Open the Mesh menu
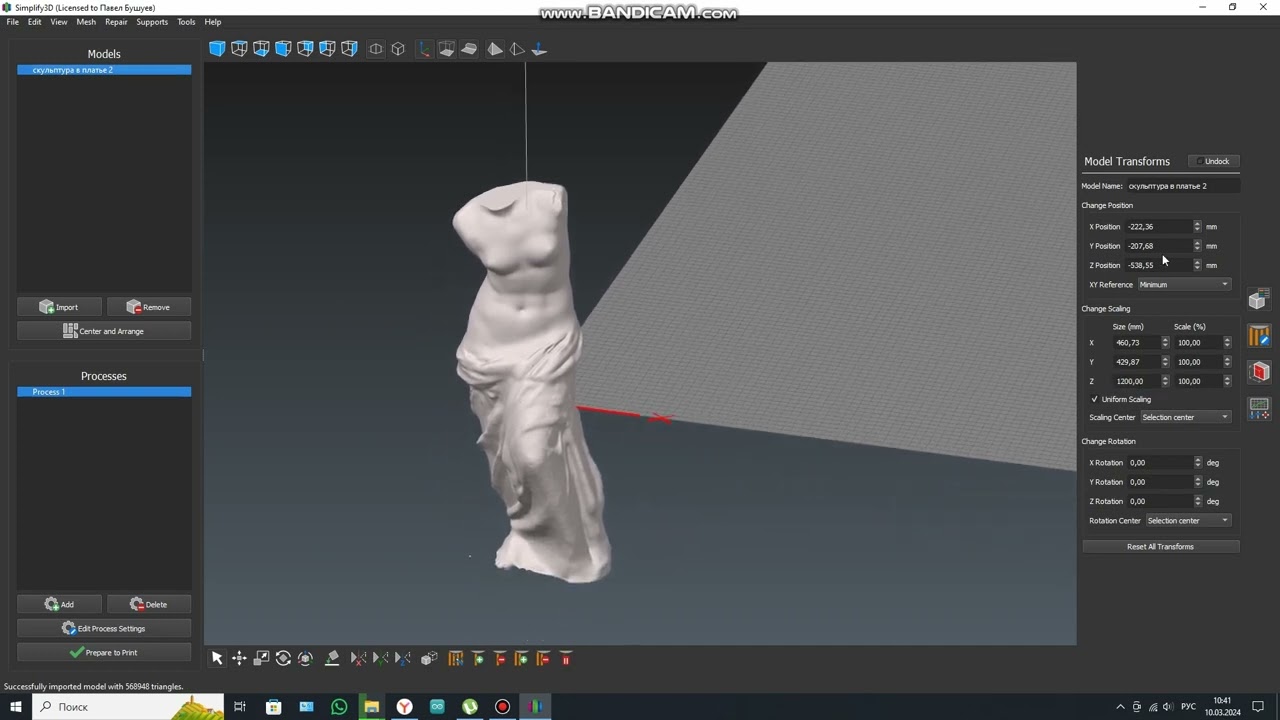 86,22
